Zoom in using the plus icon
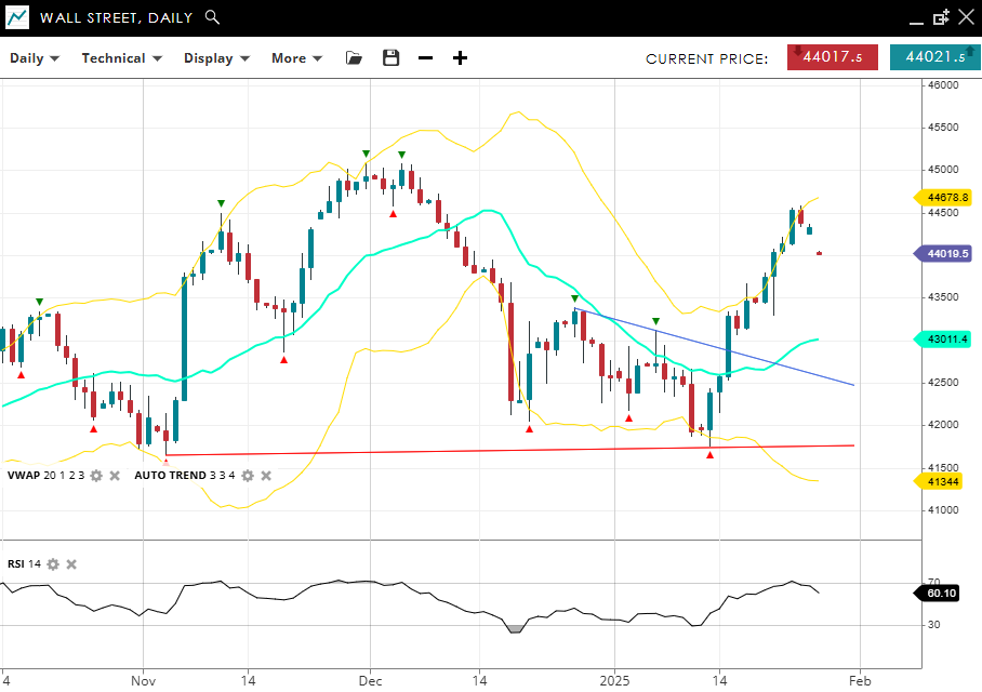Viewport: 982px width, 692px height. (460, 58)
